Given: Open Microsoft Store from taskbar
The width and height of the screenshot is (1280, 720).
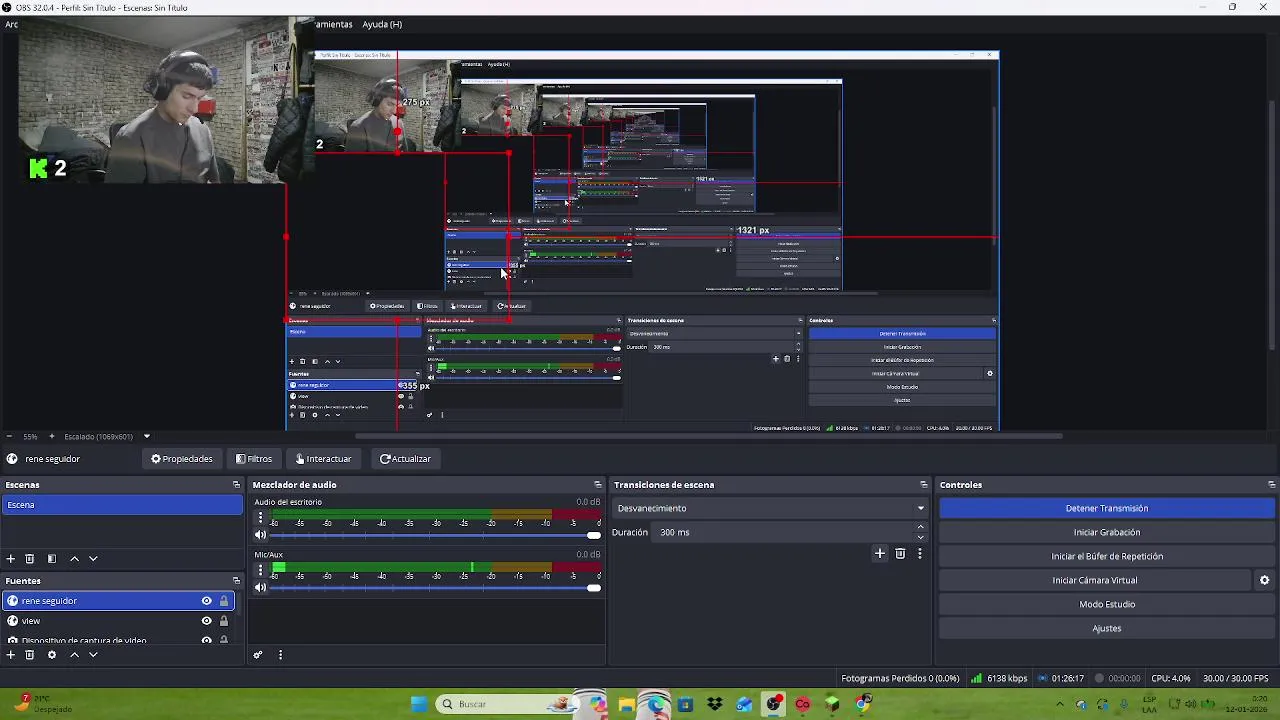Looking at the screenshot, I should 685,704.
